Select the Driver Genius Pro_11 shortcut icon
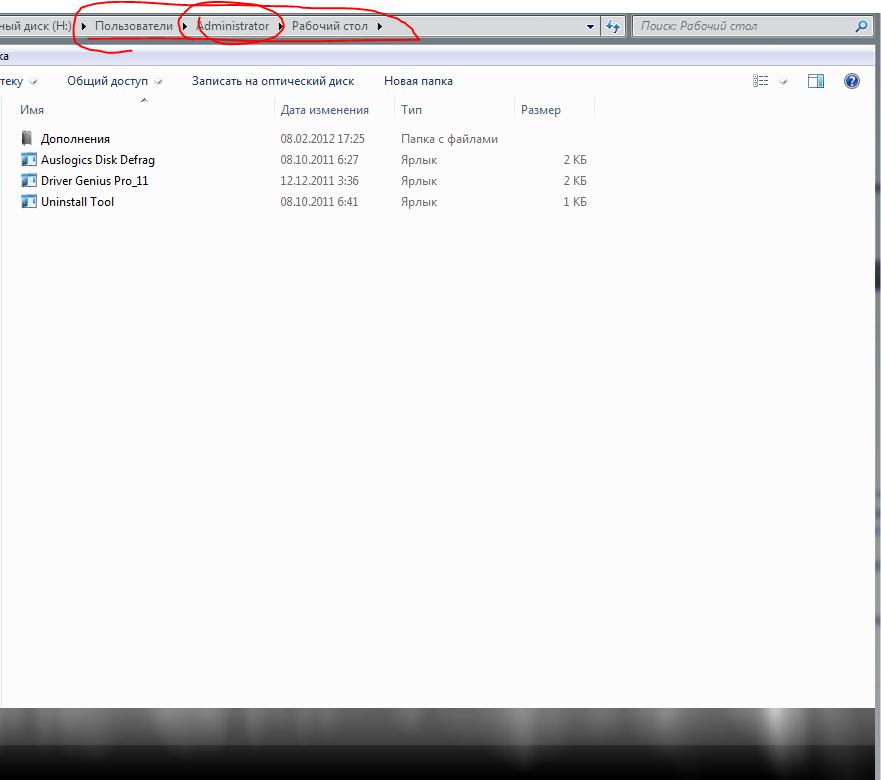This screenshot has width=881, height=780. point(29,180)
